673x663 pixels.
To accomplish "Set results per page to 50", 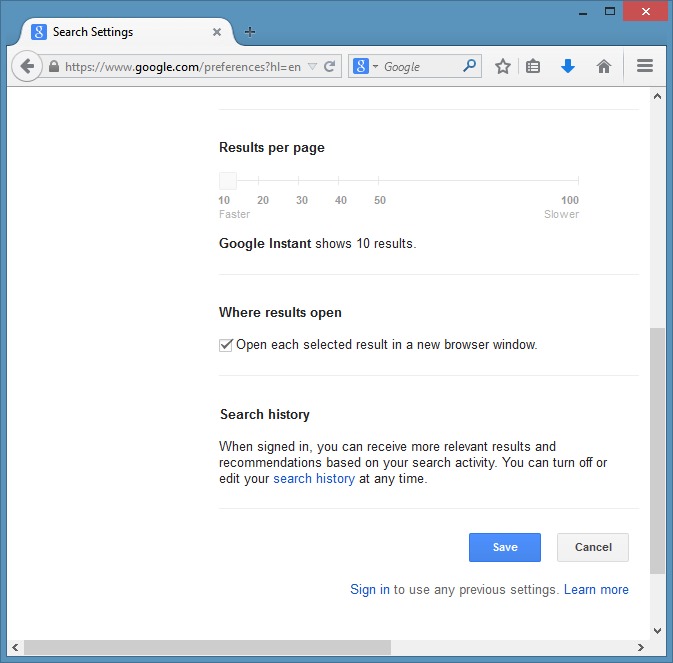I will click(x=378, y=181).
